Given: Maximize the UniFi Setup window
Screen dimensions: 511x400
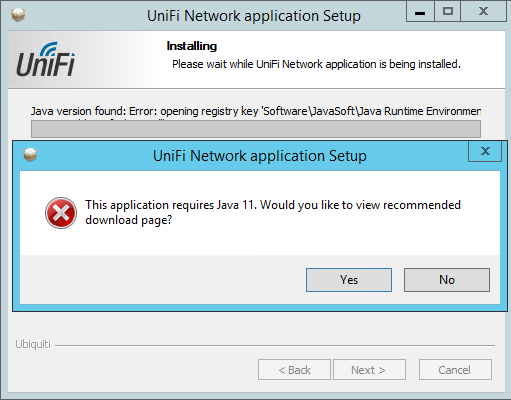Looking at the screenshot, I should click(x=447, y=11).
